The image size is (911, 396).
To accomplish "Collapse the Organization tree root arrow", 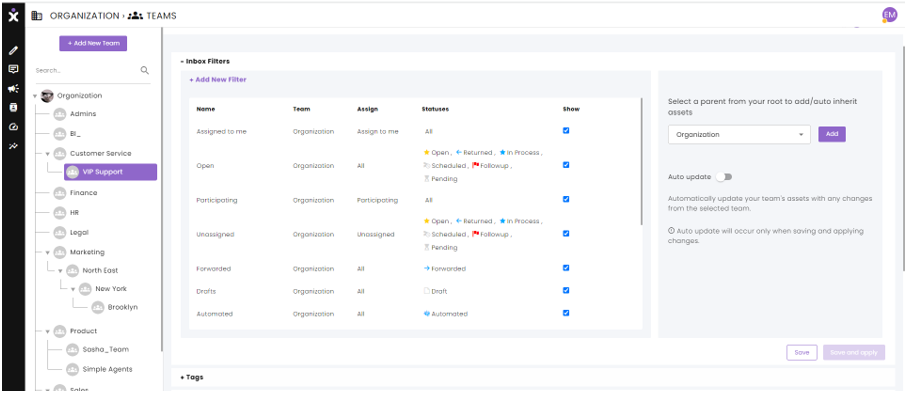I will point(35,96).
